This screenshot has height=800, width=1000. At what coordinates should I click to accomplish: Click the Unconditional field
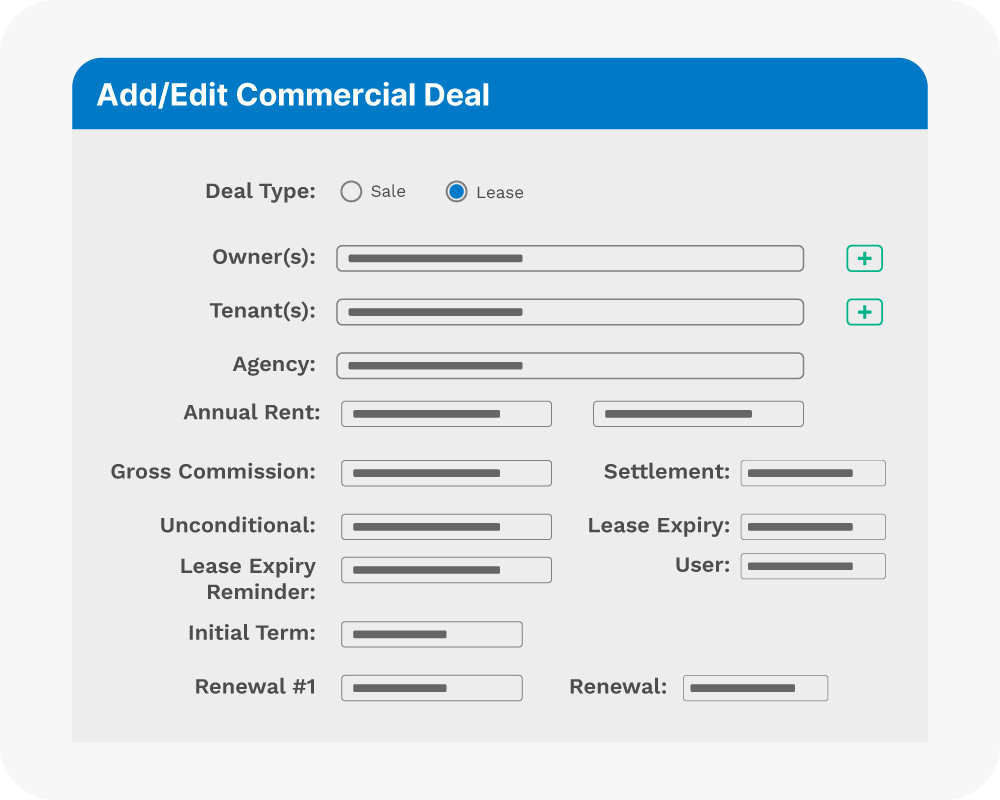(x=446, y=527)
